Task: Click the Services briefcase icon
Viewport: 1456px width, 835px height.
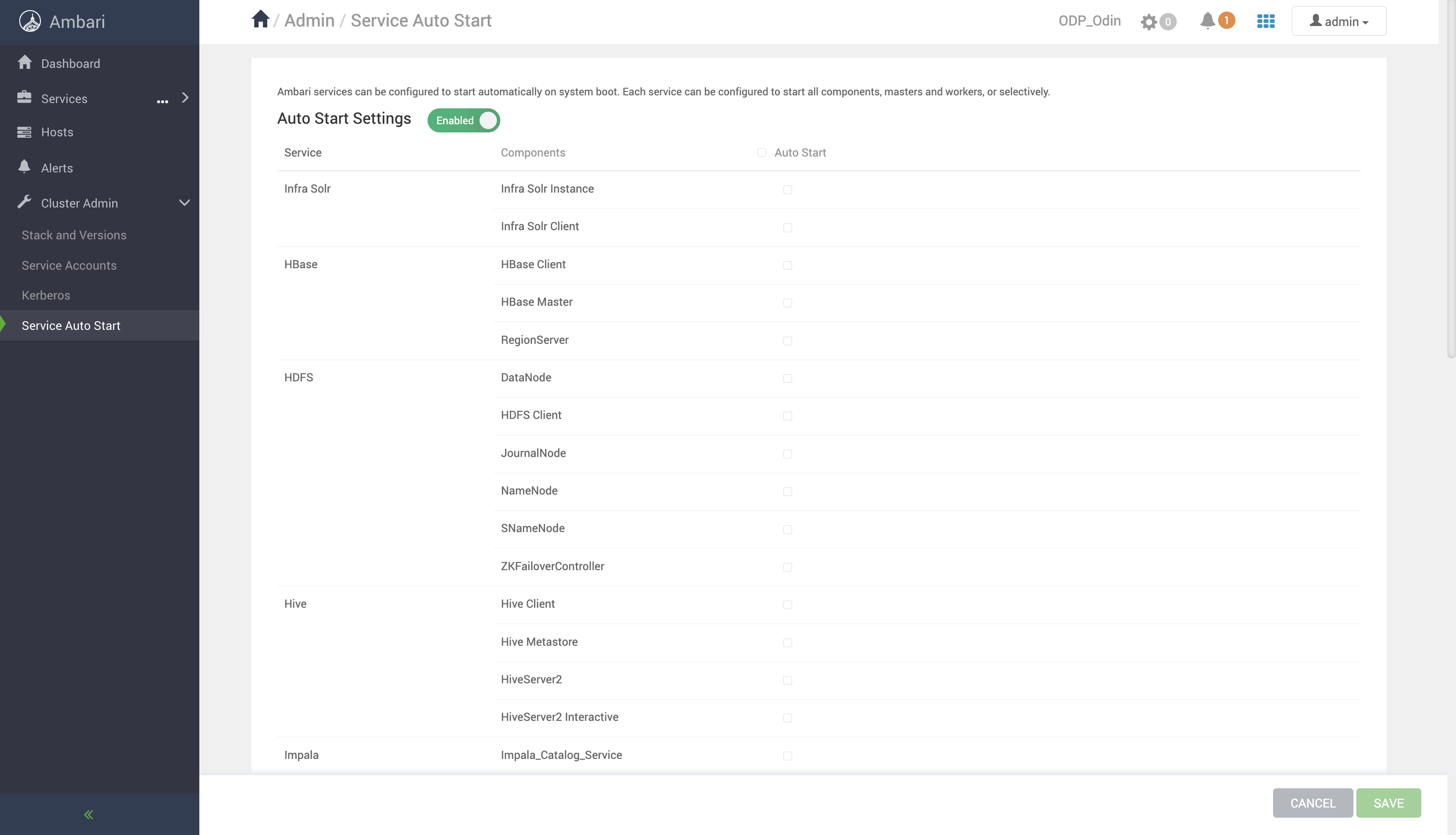Action: point(24,97)
